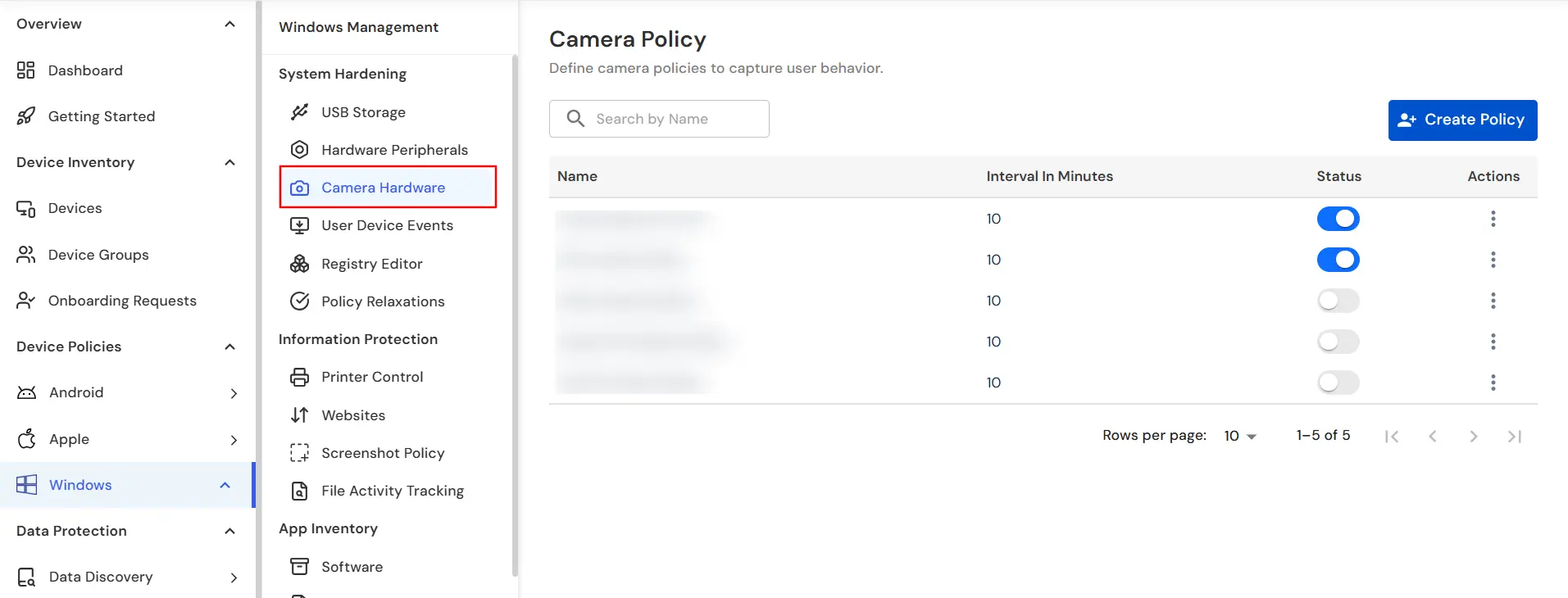Click the Windows Management panel scrollbar
The image size is (1568, 598).
pos(515,315)
